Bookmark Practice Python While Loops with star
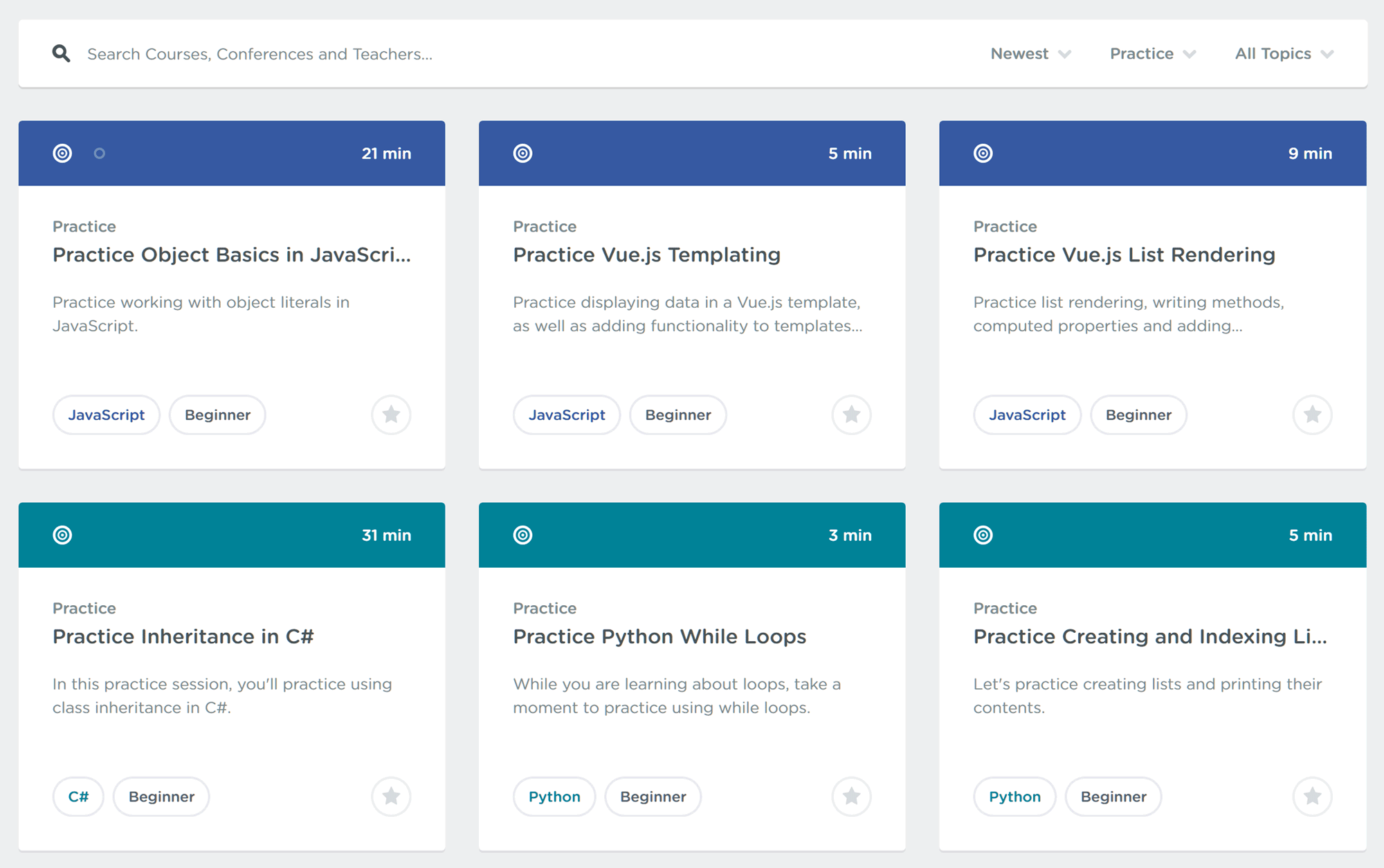The height and width of the screenshot is (868, 1384). tap(851, 797)
